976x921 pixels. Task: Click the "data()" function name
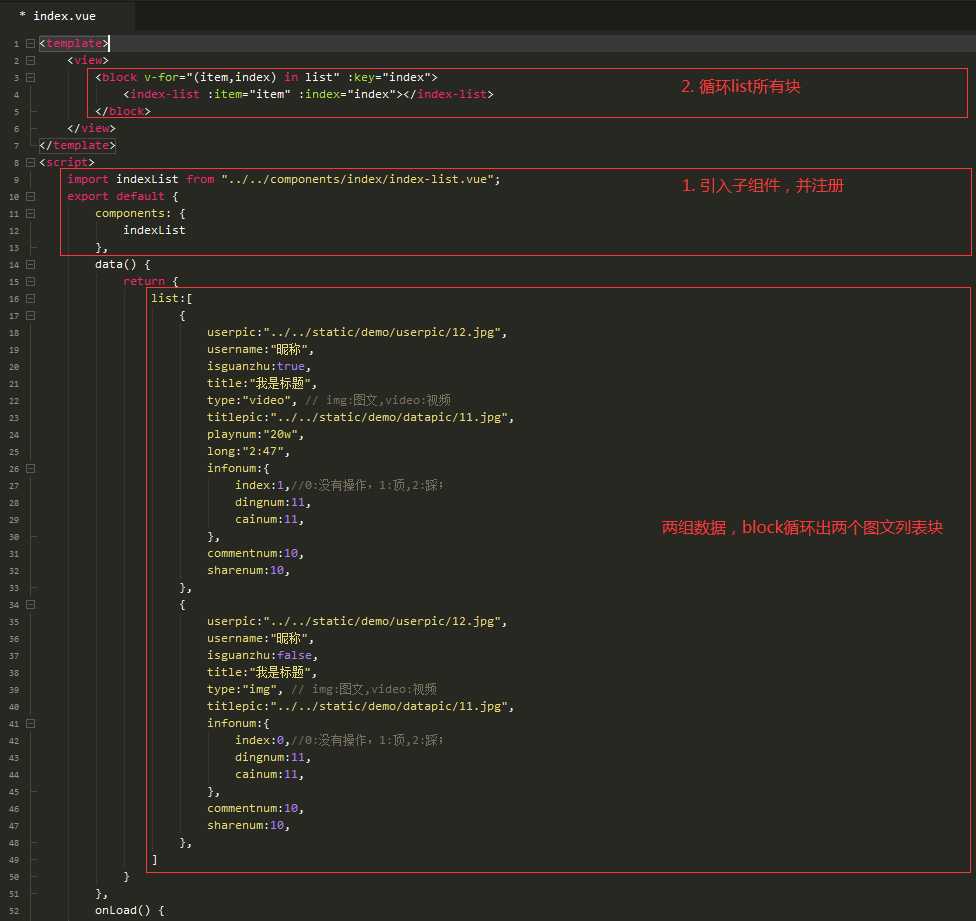(x=115, y=264)
